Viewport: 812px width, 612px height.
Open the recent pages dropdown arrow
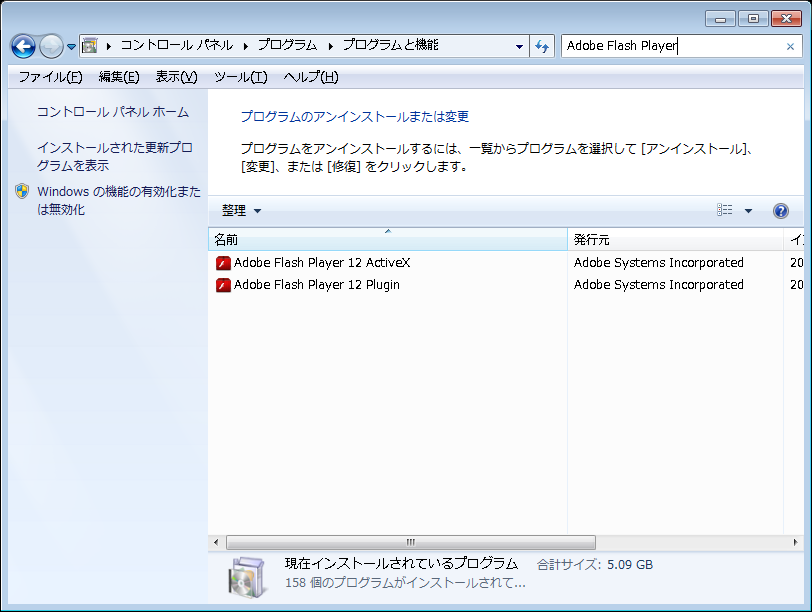[x=71, y=47]
